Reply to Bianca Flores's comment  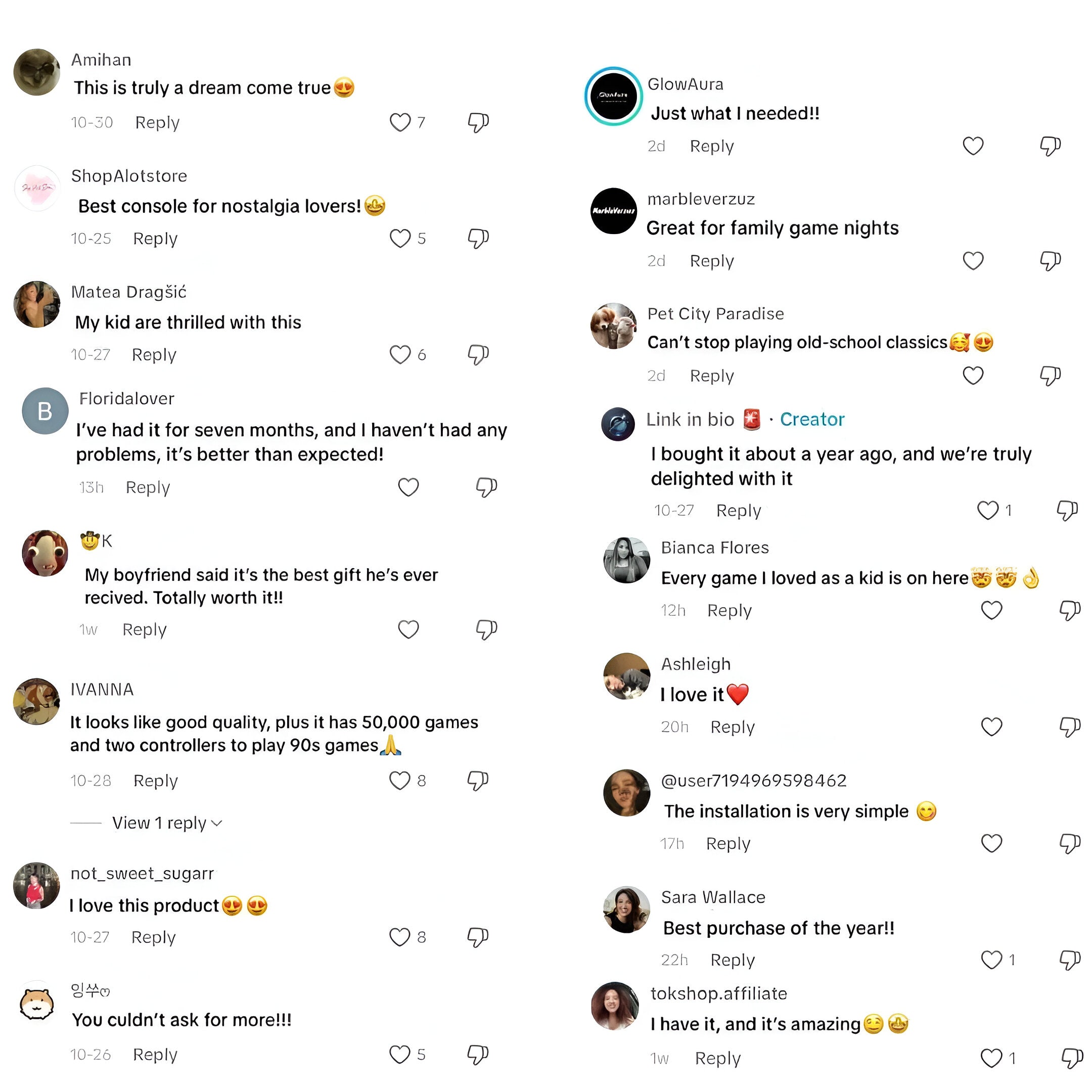(x=729, y=610)
